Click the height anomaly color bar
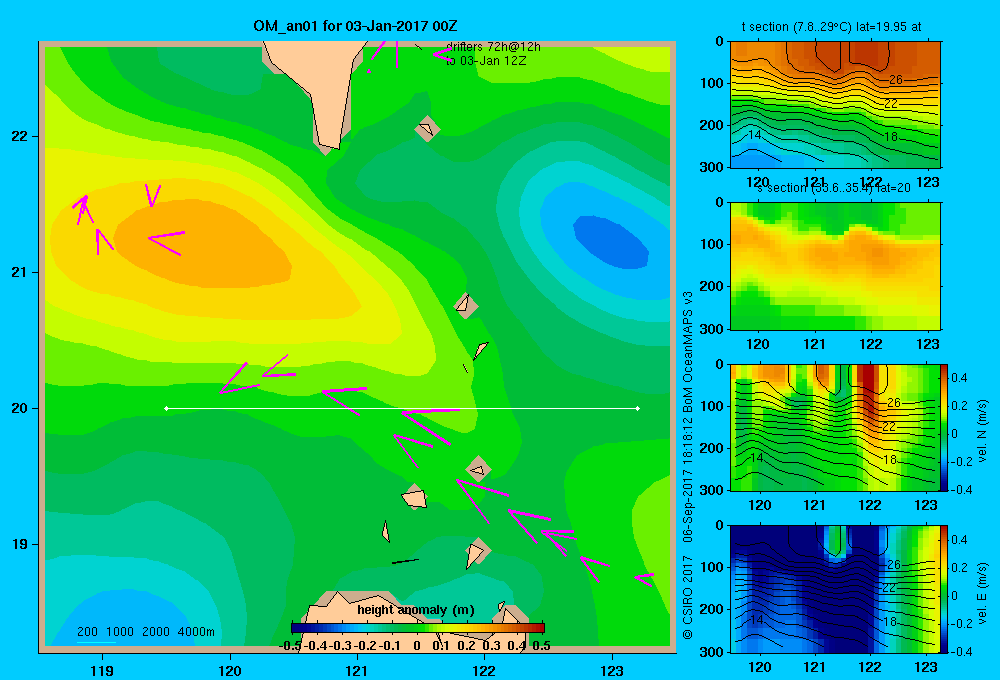 [x=418, y=628]
